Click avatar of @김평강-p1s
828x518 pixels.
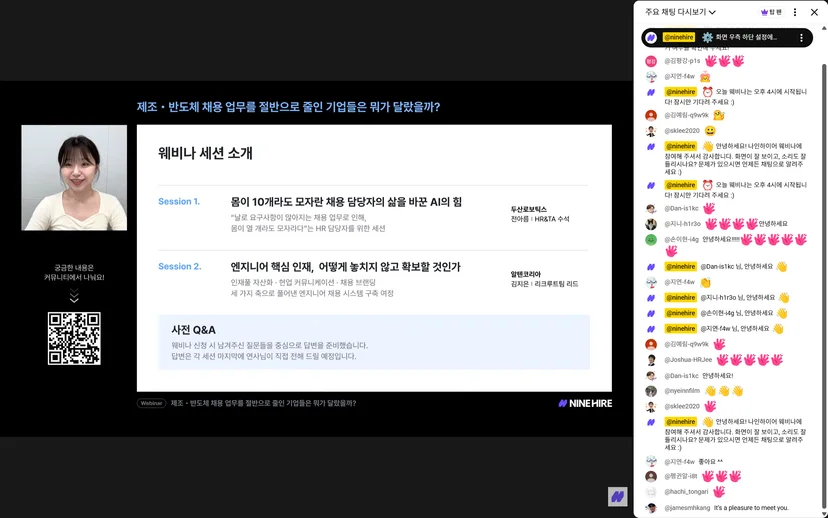[651, 61]
